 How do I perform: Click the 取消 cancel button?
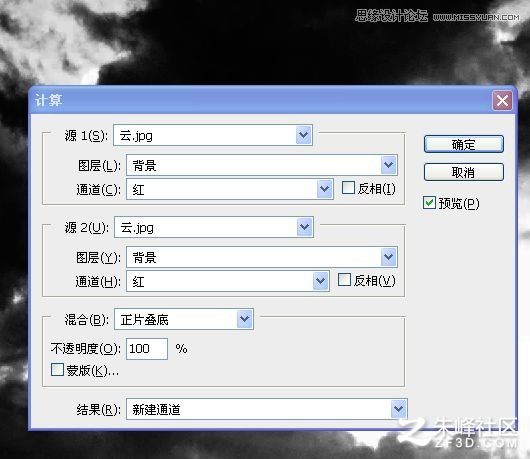[464, 172]
